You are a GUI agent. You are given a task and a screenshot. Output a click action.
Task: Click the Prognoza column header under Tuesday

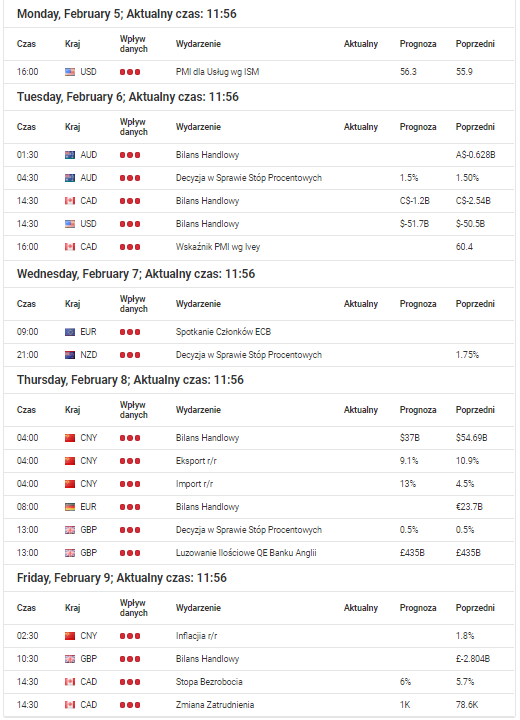click(418, 127)
